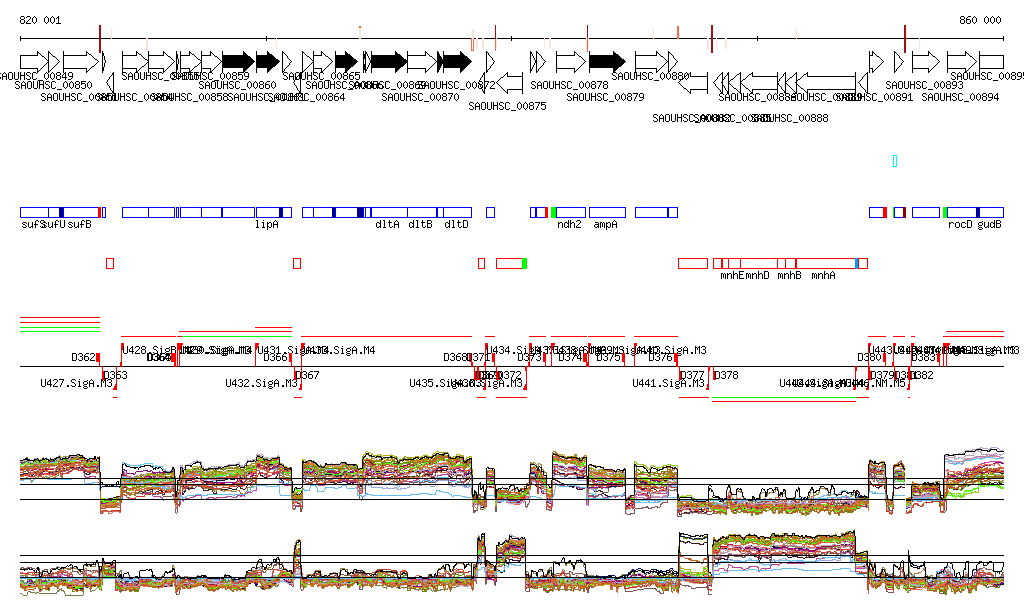This screenshot has height=611, width=1024.
Task: Click the rocD gene name
Action: click(x=960, y=225)
